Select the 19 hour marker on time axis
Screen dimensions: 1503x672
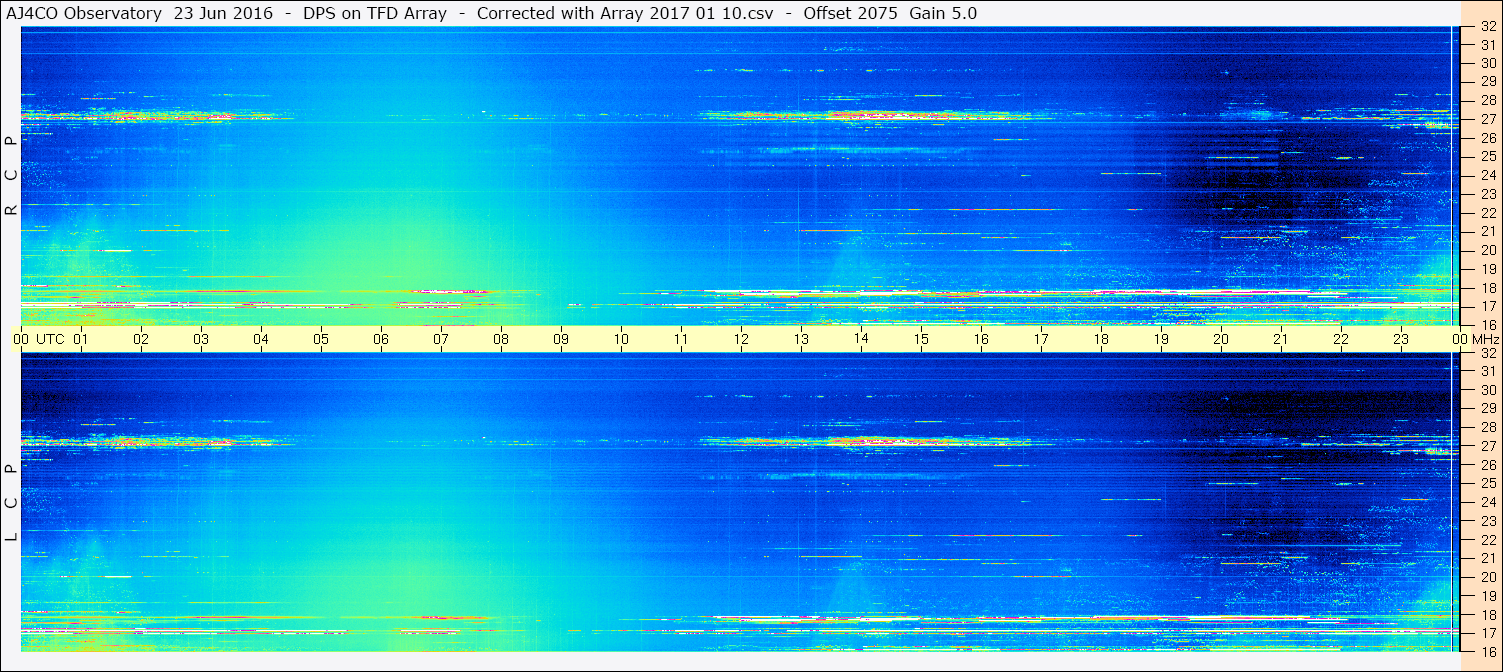coord(1161,339)
